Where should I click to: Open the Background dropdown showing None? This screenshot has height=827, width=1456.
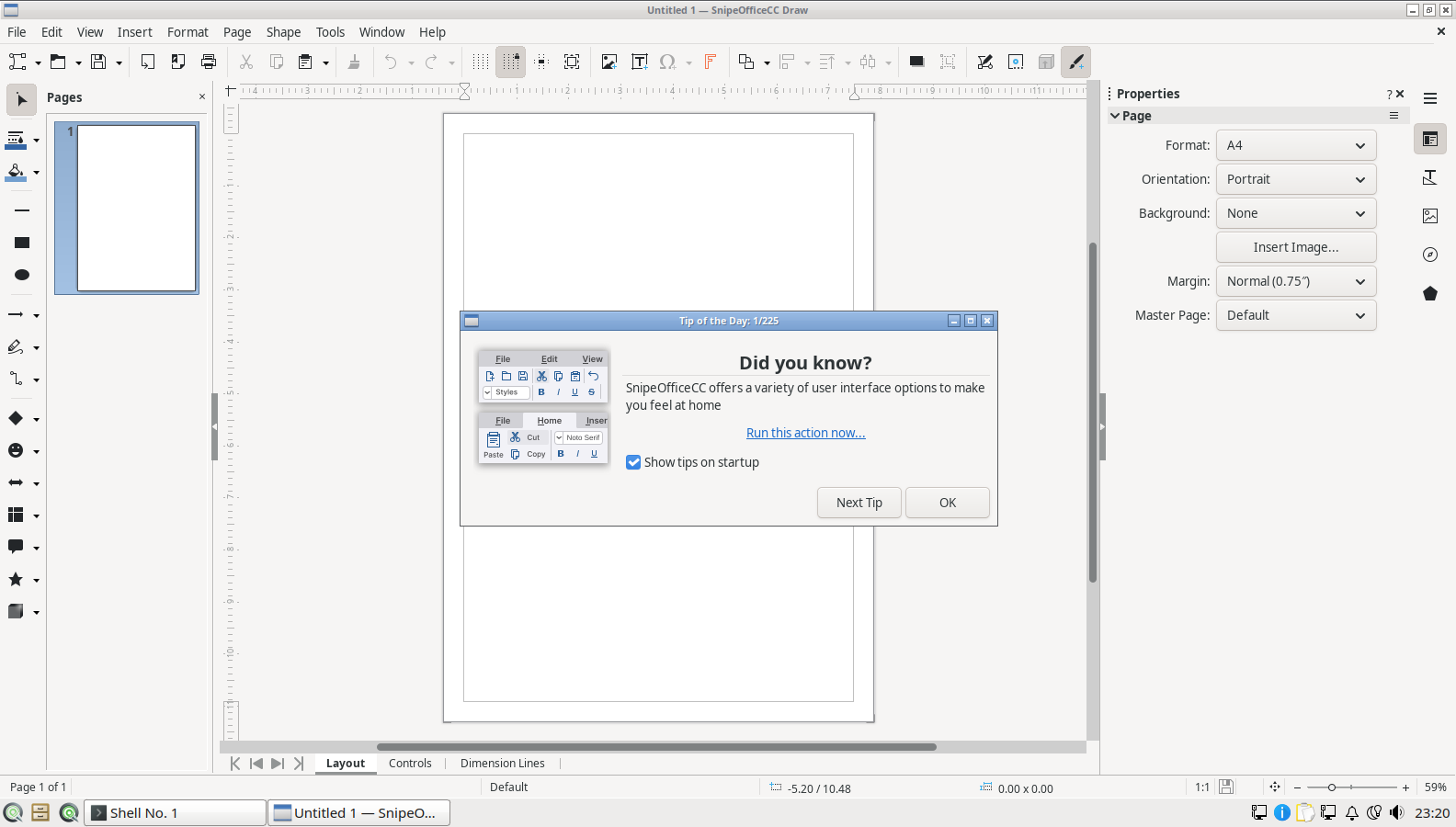coord(1296,213)
